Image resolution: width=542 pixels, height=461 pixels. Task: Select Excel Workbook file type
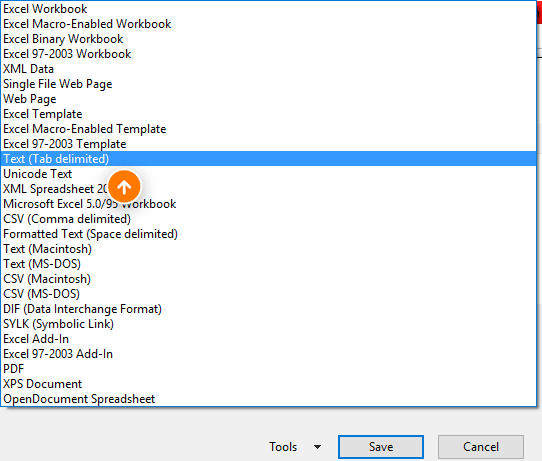coord(268,9)
